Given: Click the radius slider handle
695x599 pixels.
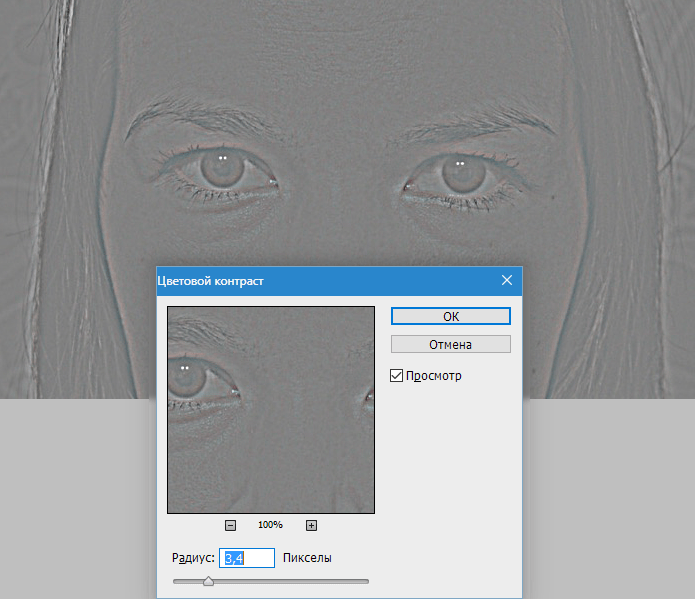Looking at the screenshot, I should pos(208,581).
